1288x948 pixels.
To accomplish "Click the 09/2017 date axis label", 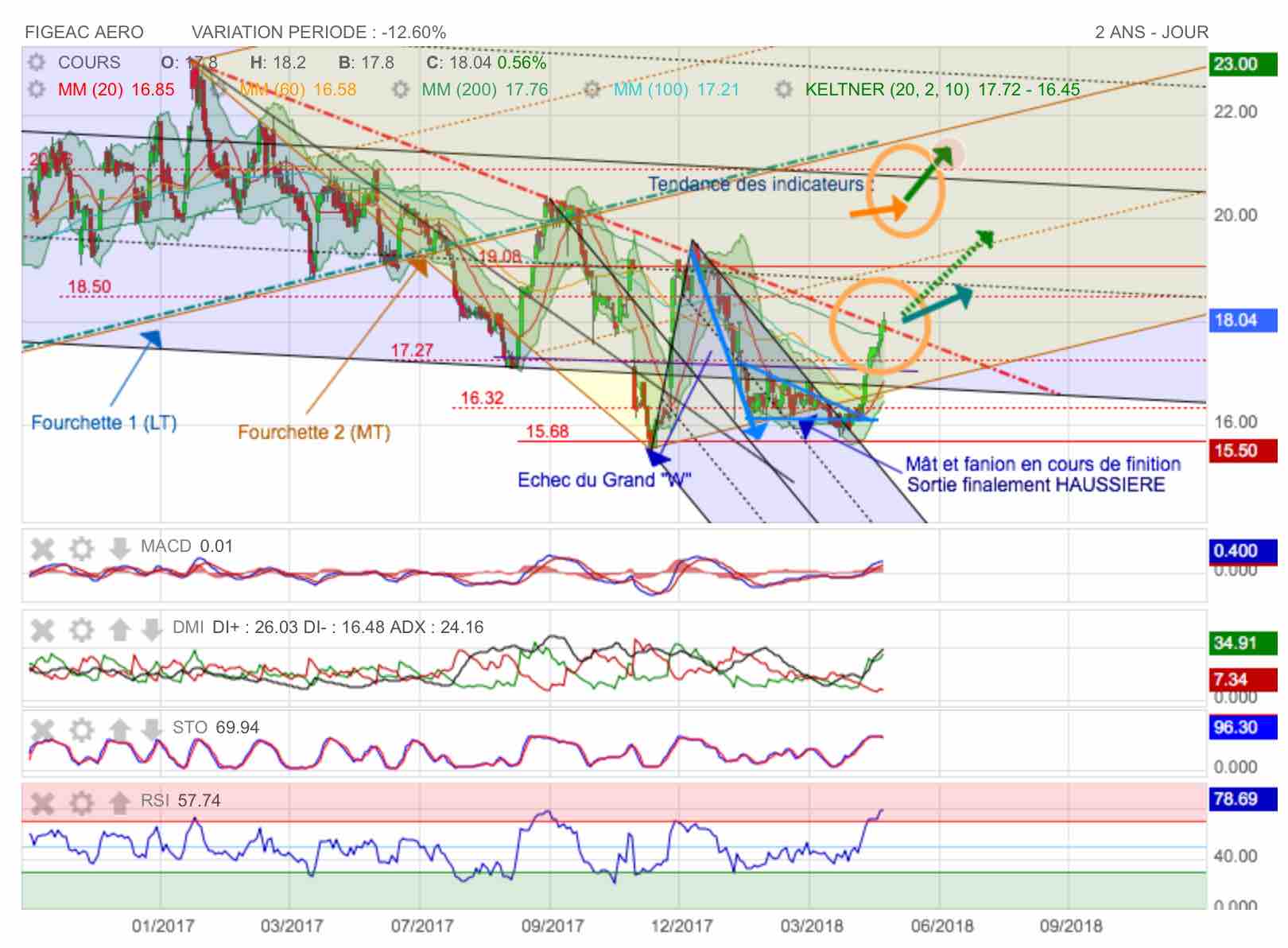I will [552, 927].
